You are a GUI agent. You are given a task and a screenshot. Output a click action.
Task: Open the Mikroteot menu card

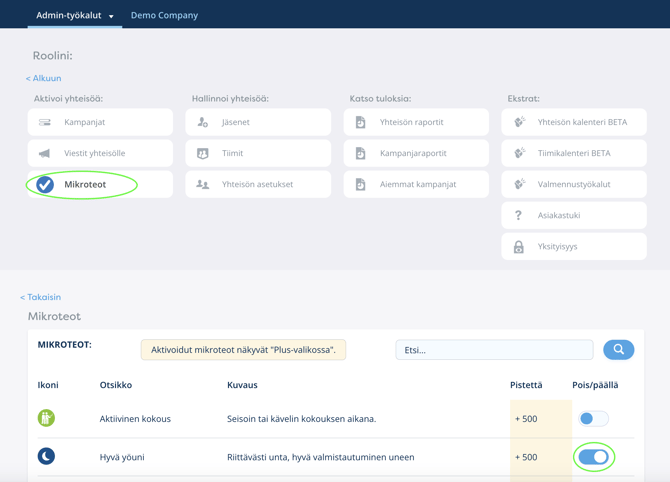pos(100,185)
